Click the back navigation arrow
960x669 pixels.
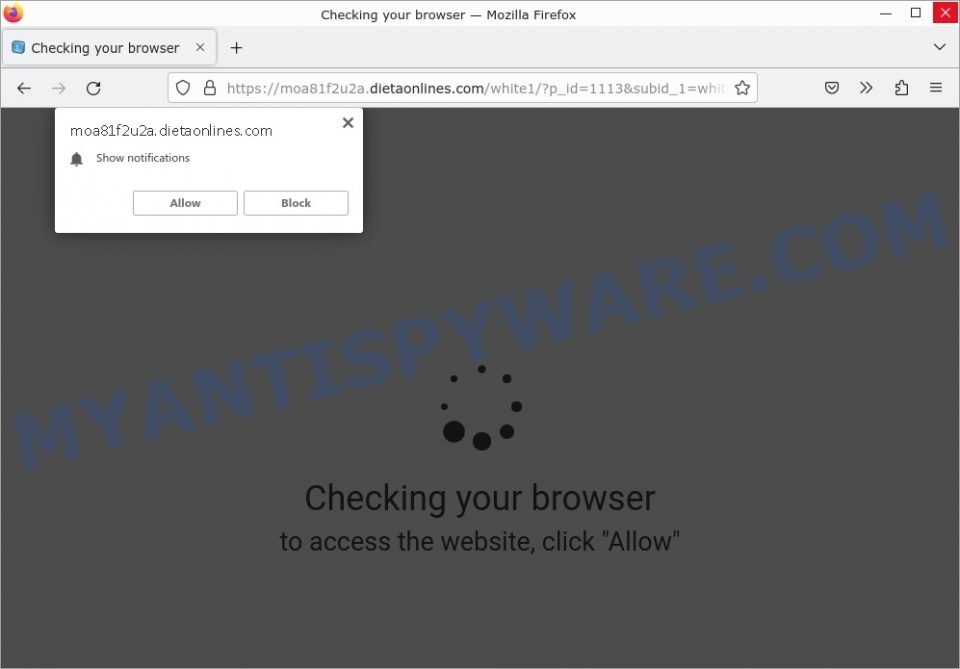[x=24, y=88]
